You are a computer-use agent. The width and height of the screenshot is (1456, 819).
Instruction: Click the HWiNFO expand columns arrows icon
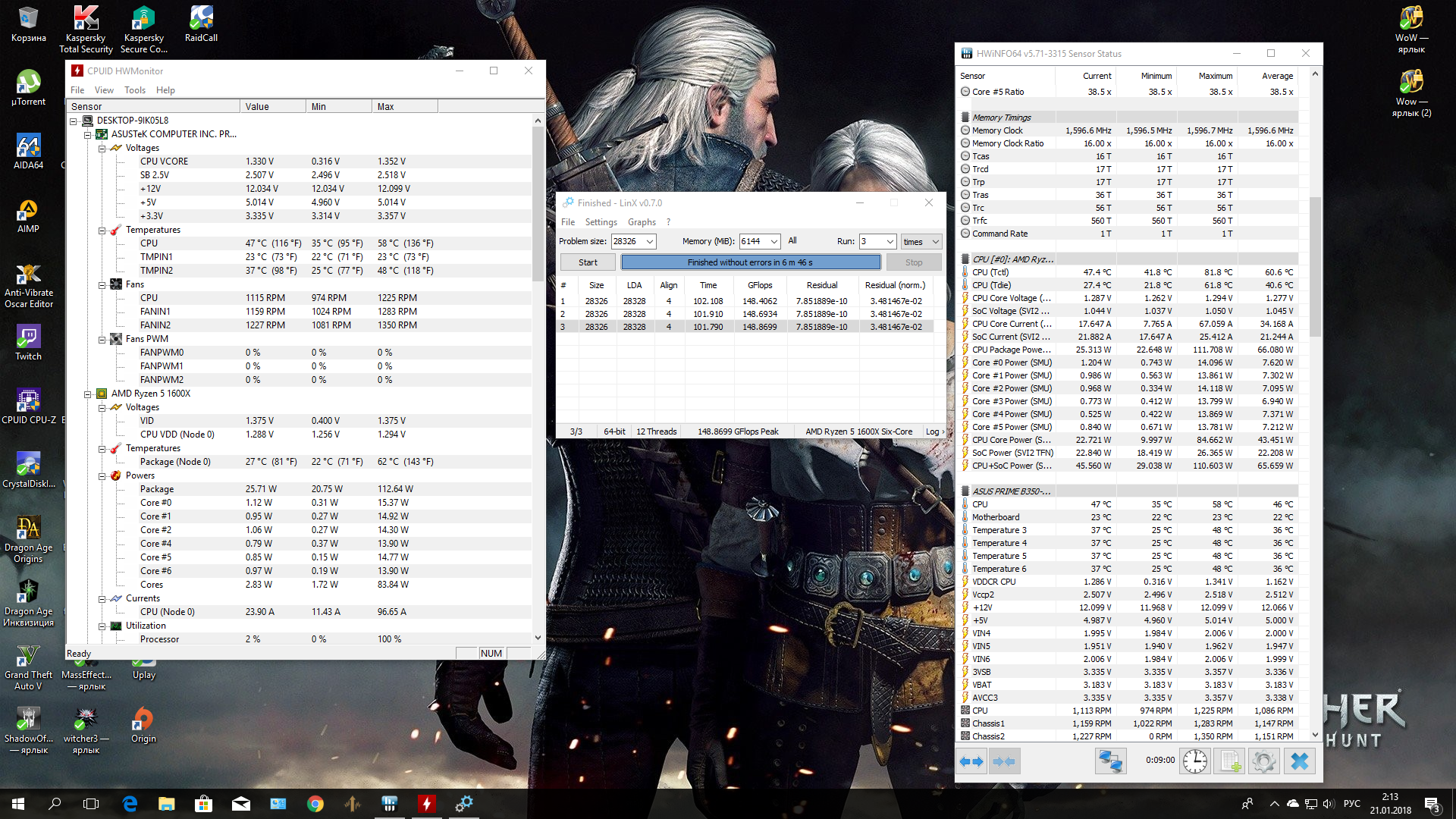(x=971, y=761)
